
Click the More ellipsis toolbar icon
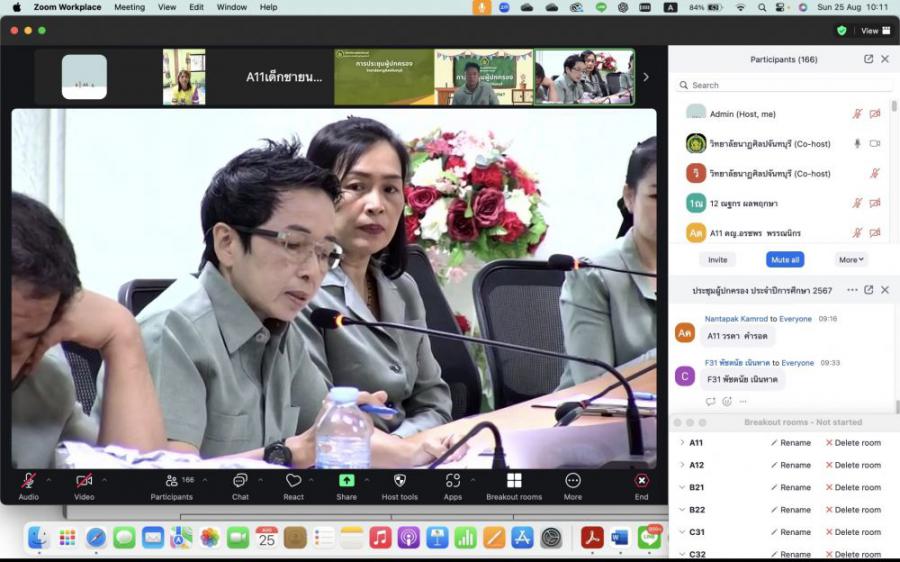[572, 481]
